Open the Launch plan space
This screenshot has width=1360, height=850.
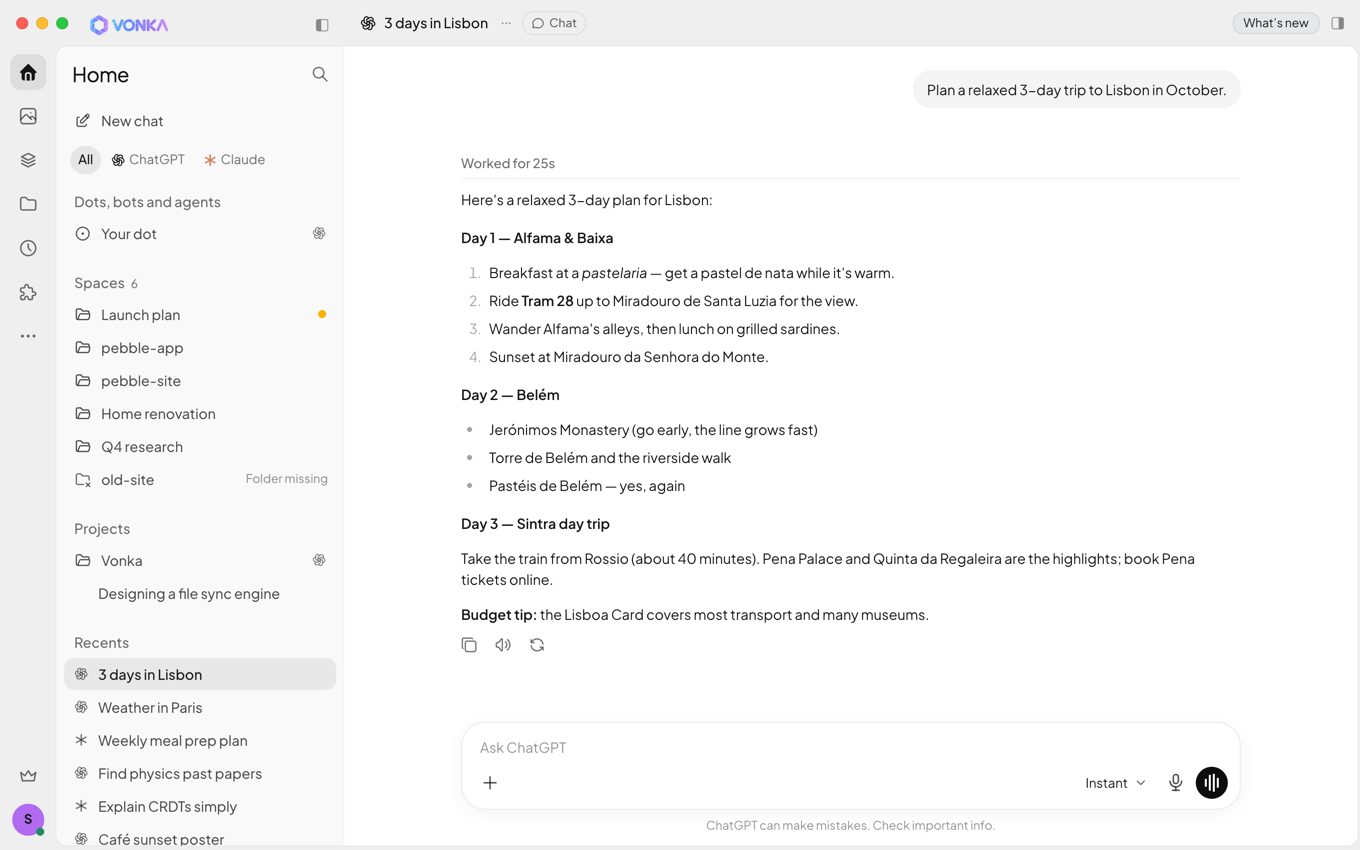[200, 315]
